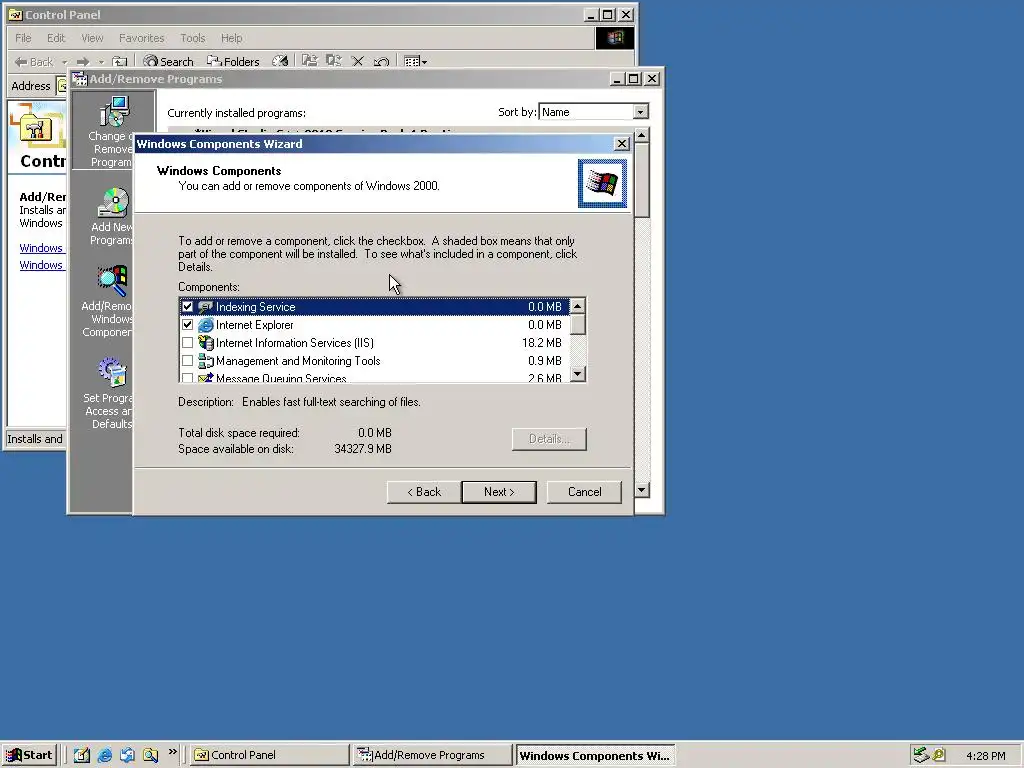The width and height of the screenshot is (1024, 768).
Task: Click Folders in Control Panel toolbar
Action: pos(233,62)
